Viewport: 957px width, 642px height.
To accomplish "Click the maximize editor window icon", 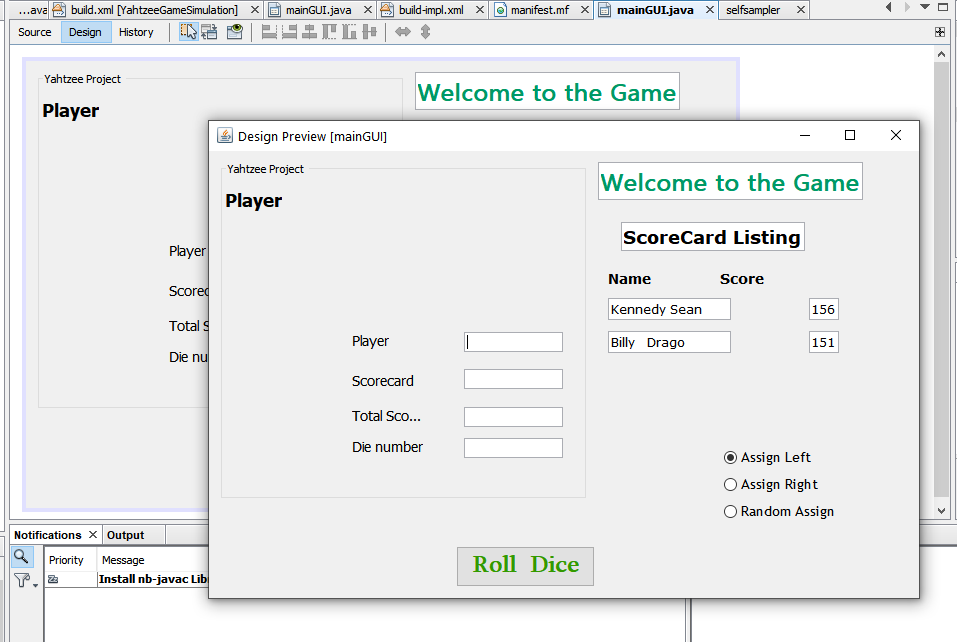I will coord(944,8).
